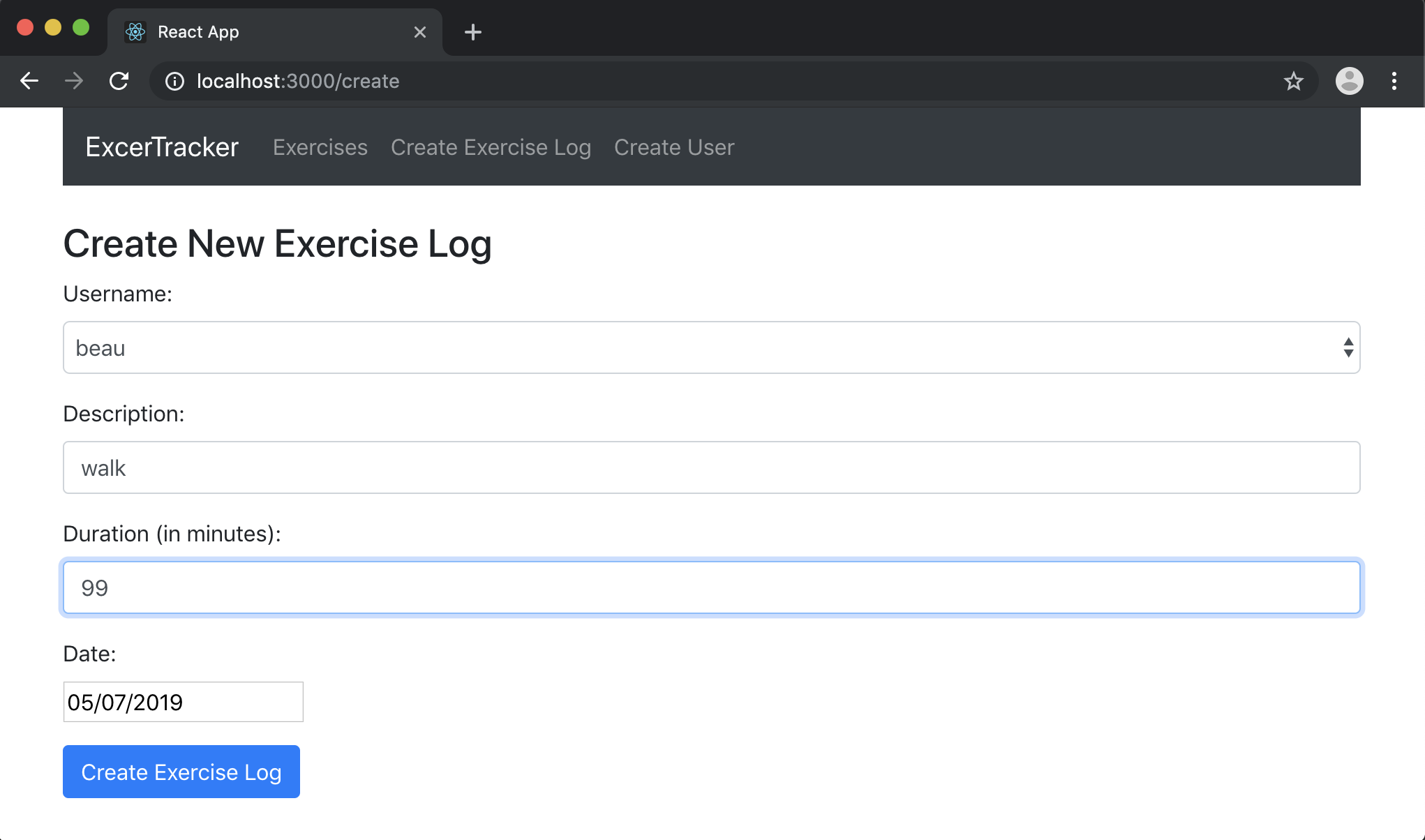Reload the page with refresh icon
This screenshot has height=840, width=1425.
pyautogui.click(x=119, y=81)
